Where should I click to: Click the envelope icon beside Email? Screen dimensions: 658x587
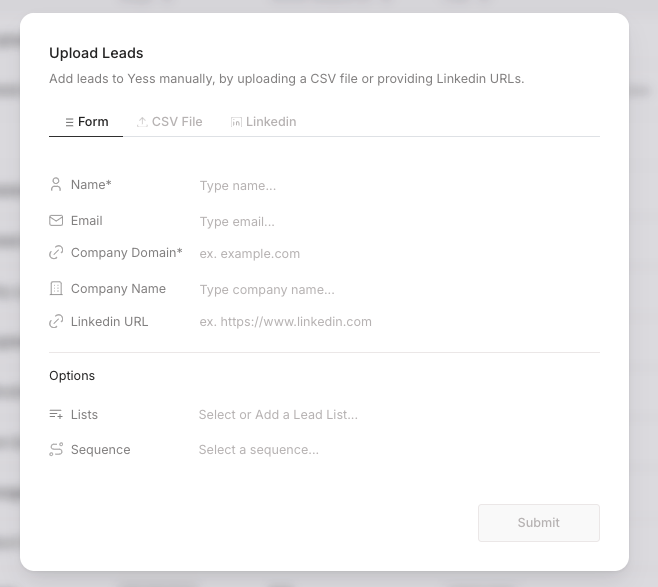tap(56, 221)
